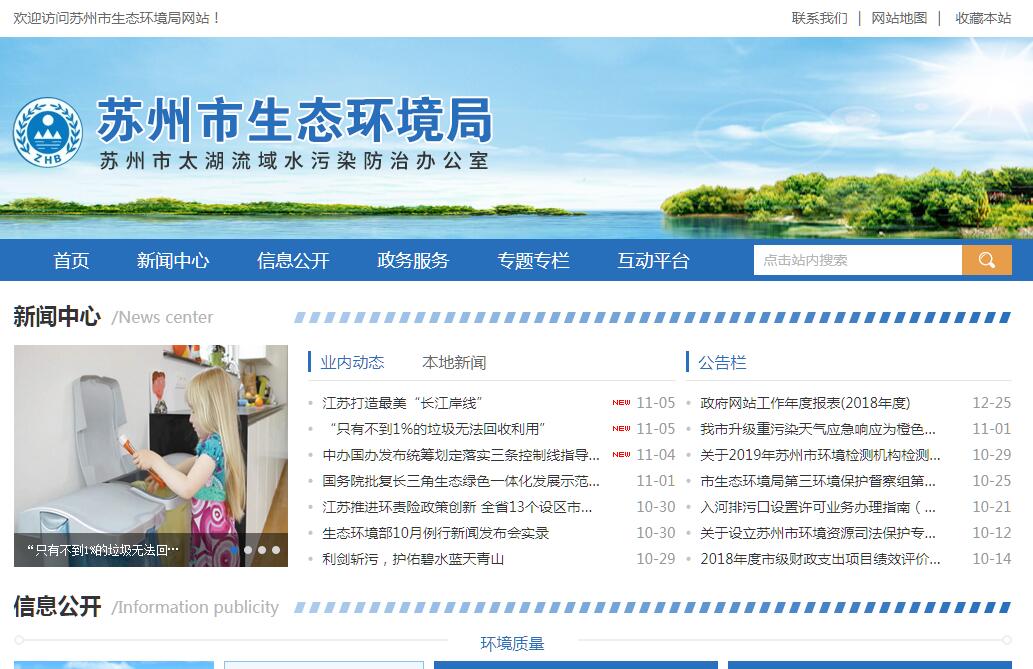Open the 网站地图 sitemap link
The width and height of the screenshot is (1033, 669).
(x=899, y=18)
